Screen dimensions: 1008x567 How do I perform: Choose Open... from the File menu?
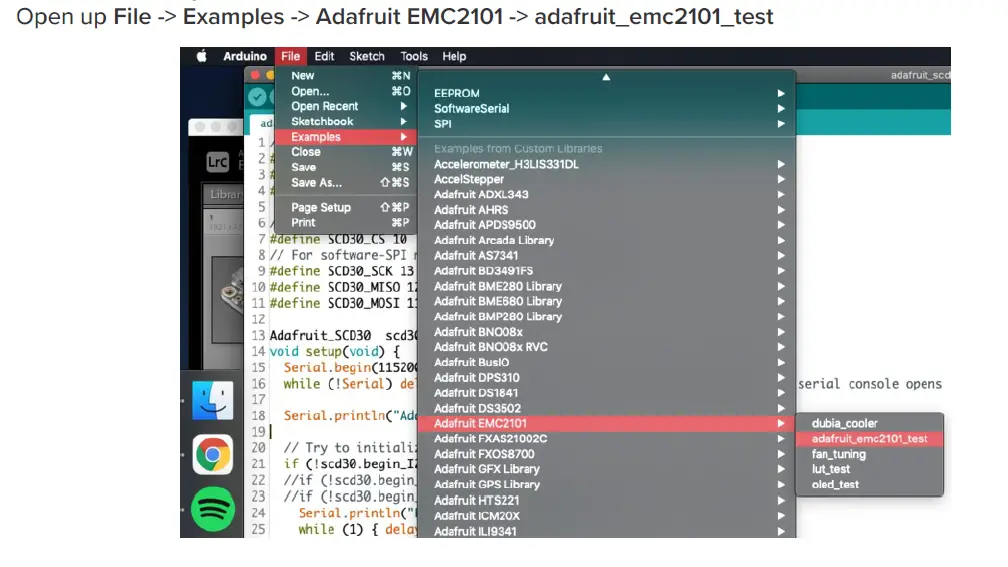click(x=346, y=91)
